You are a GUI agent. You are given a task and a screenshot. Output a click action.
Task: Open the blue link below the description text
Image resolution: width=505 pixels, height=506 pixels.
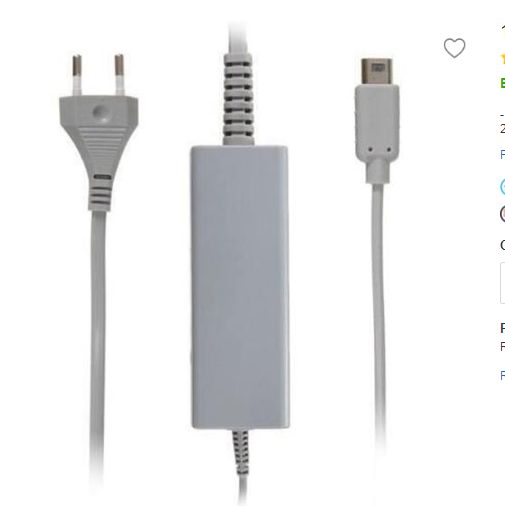click(503, 154)
